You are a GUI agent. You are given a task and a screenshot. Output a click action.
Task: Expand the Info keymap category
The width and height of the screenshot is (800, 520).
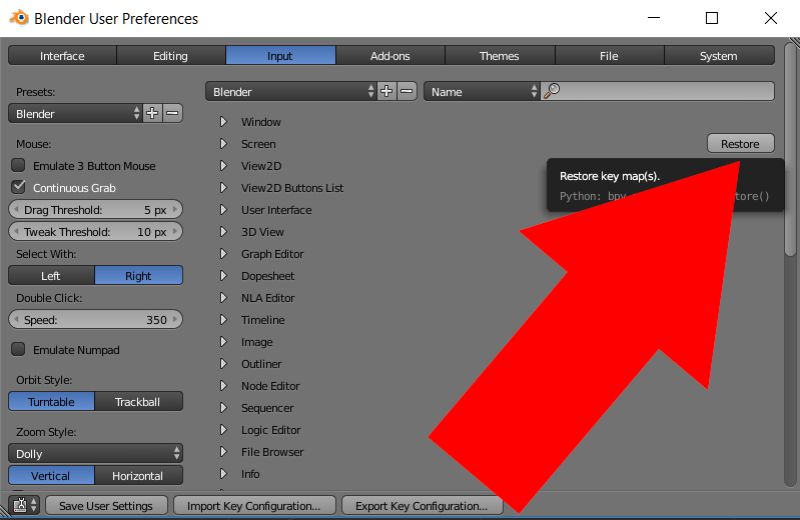click(x=223, y=474)
